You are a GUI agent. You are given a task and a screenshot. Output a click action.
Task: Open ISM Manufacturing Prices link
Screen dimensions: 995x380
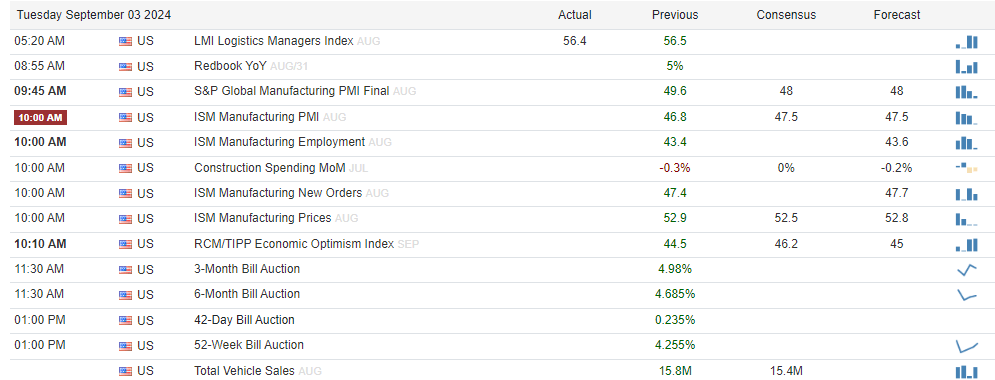(263, 218)
